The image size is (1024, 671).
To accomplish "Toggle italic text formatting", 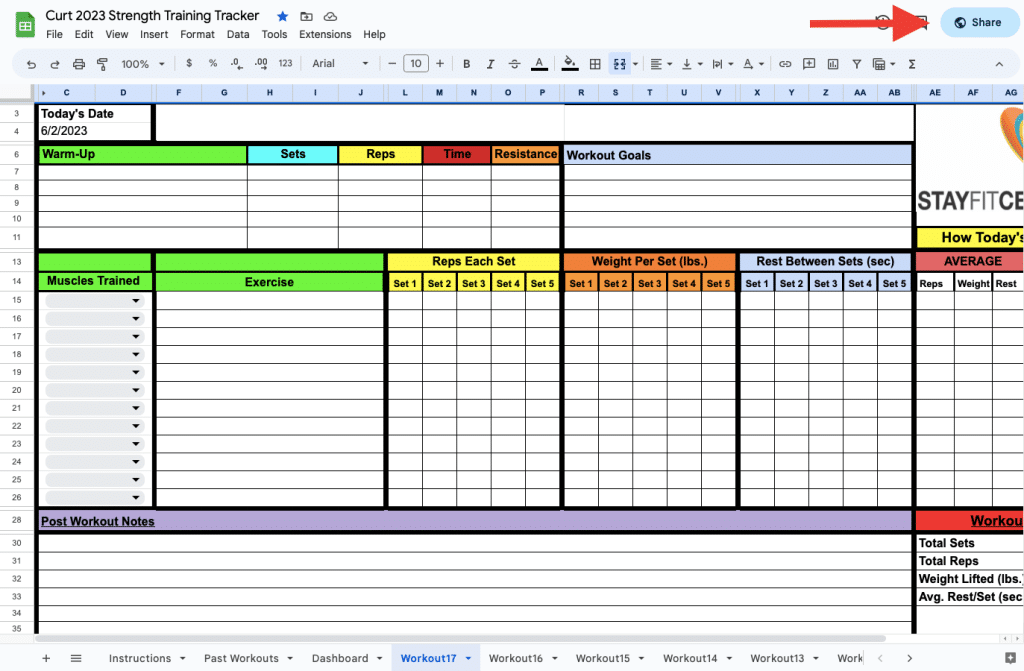I will point(490,64).
